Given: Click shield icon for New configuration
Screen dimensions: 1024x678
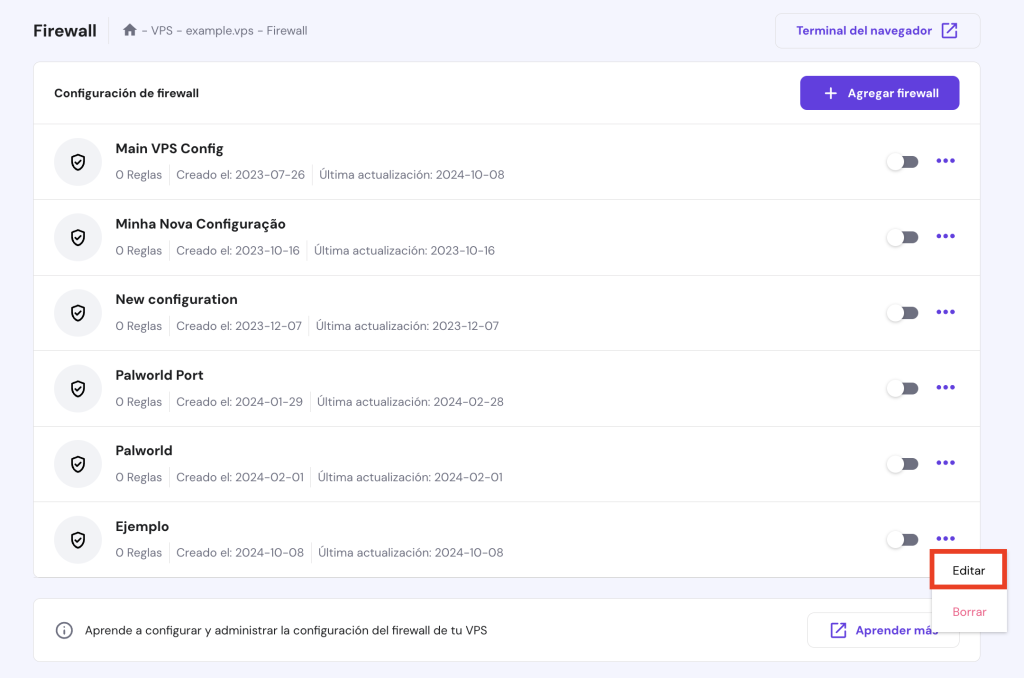Looking at the screenshot, I should click(x=78, y=313).
